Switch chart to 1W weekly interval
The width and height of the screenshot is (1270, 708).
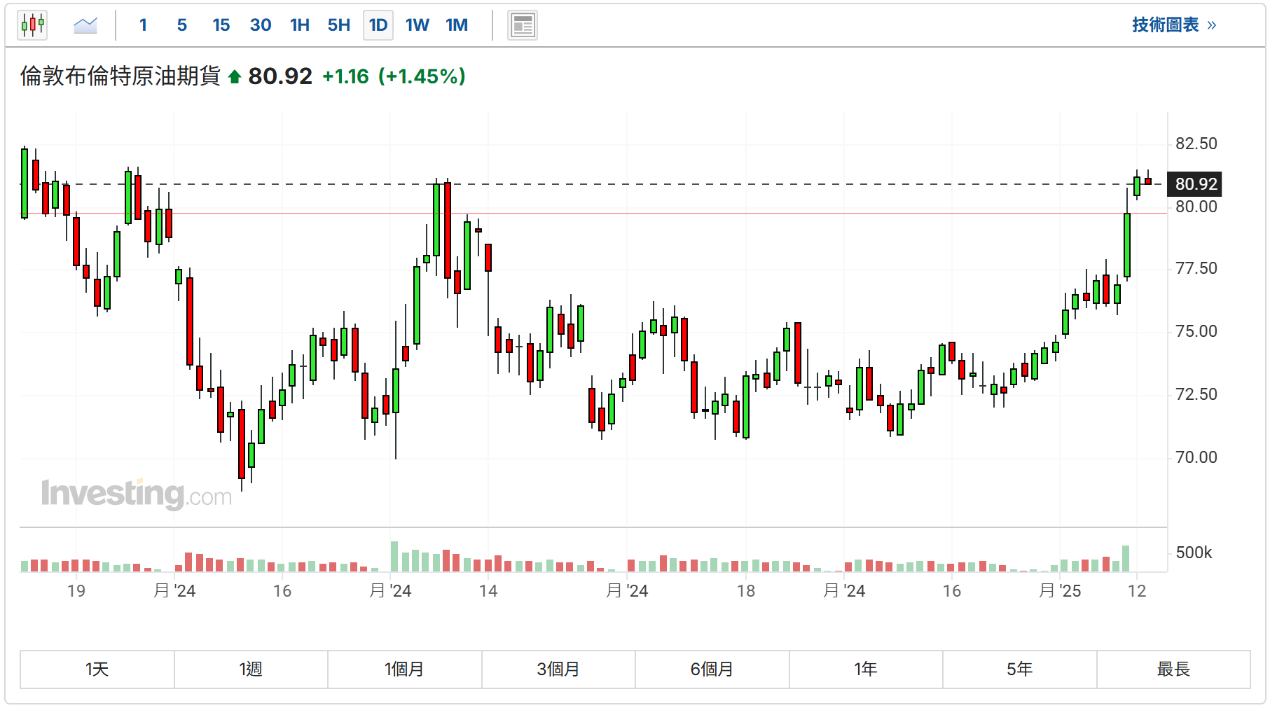[417, 25]
